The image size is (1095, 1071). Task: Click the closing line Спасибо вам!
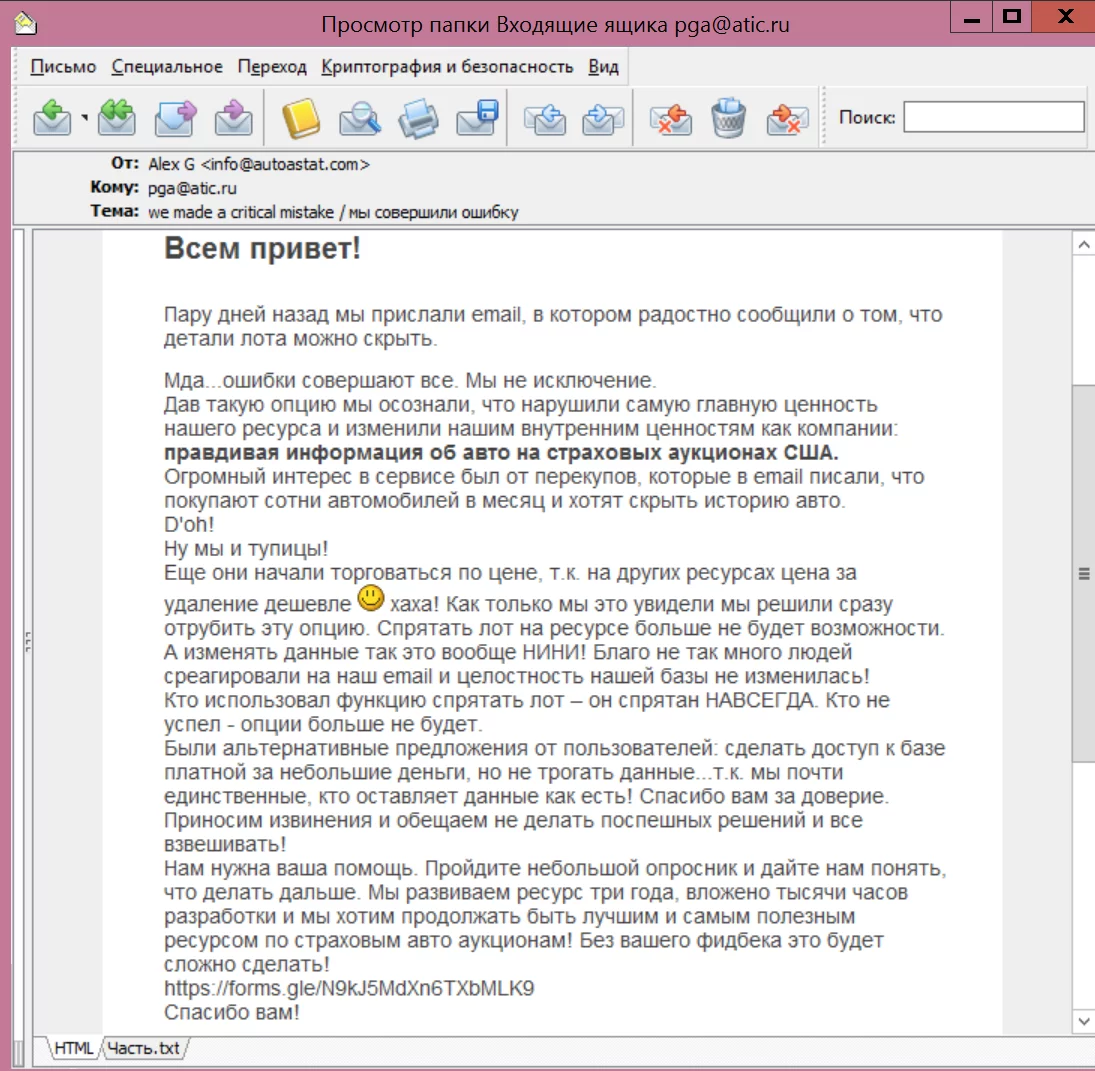click(232, 1012)
